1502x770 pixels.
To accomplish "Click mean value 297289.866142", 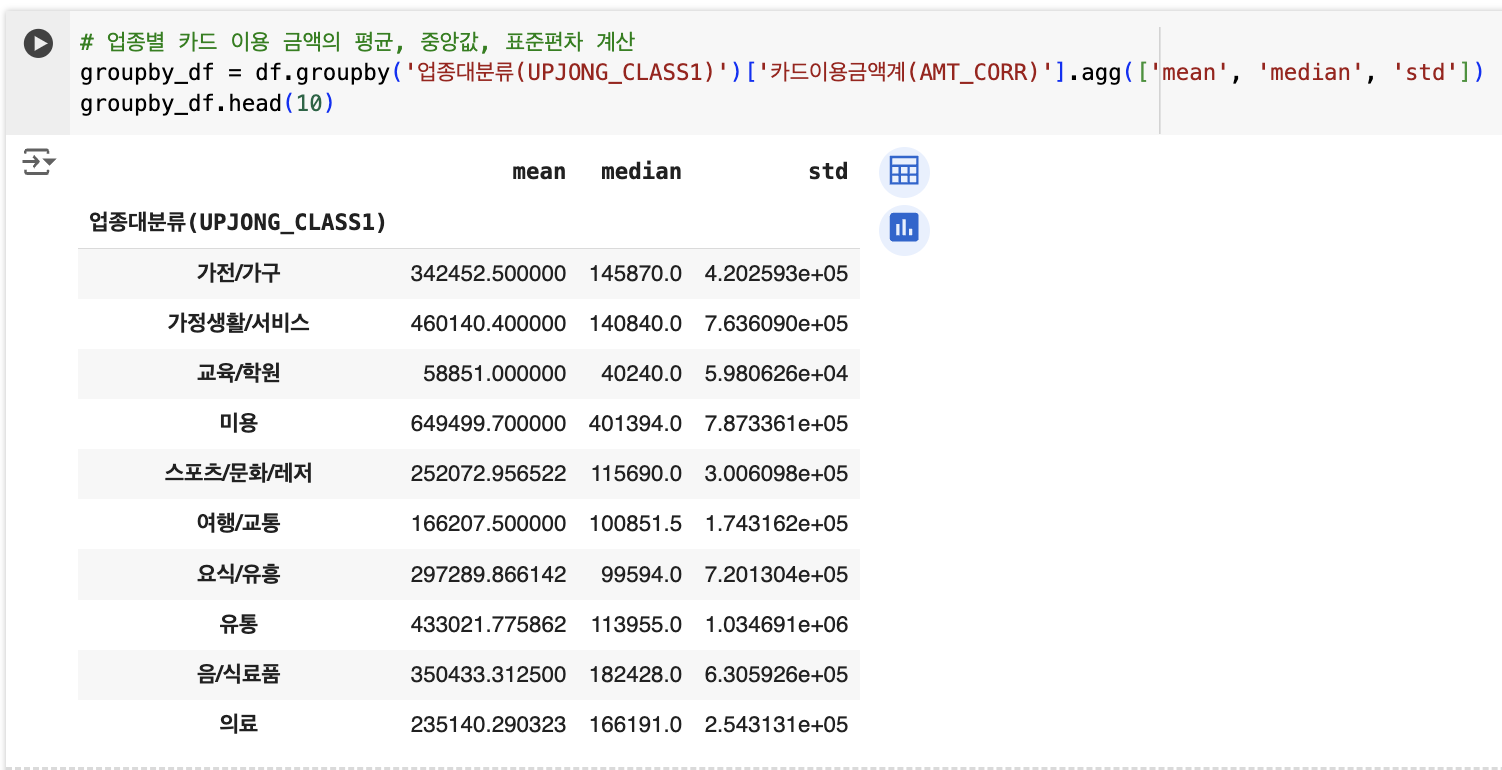I will point(488,574).
